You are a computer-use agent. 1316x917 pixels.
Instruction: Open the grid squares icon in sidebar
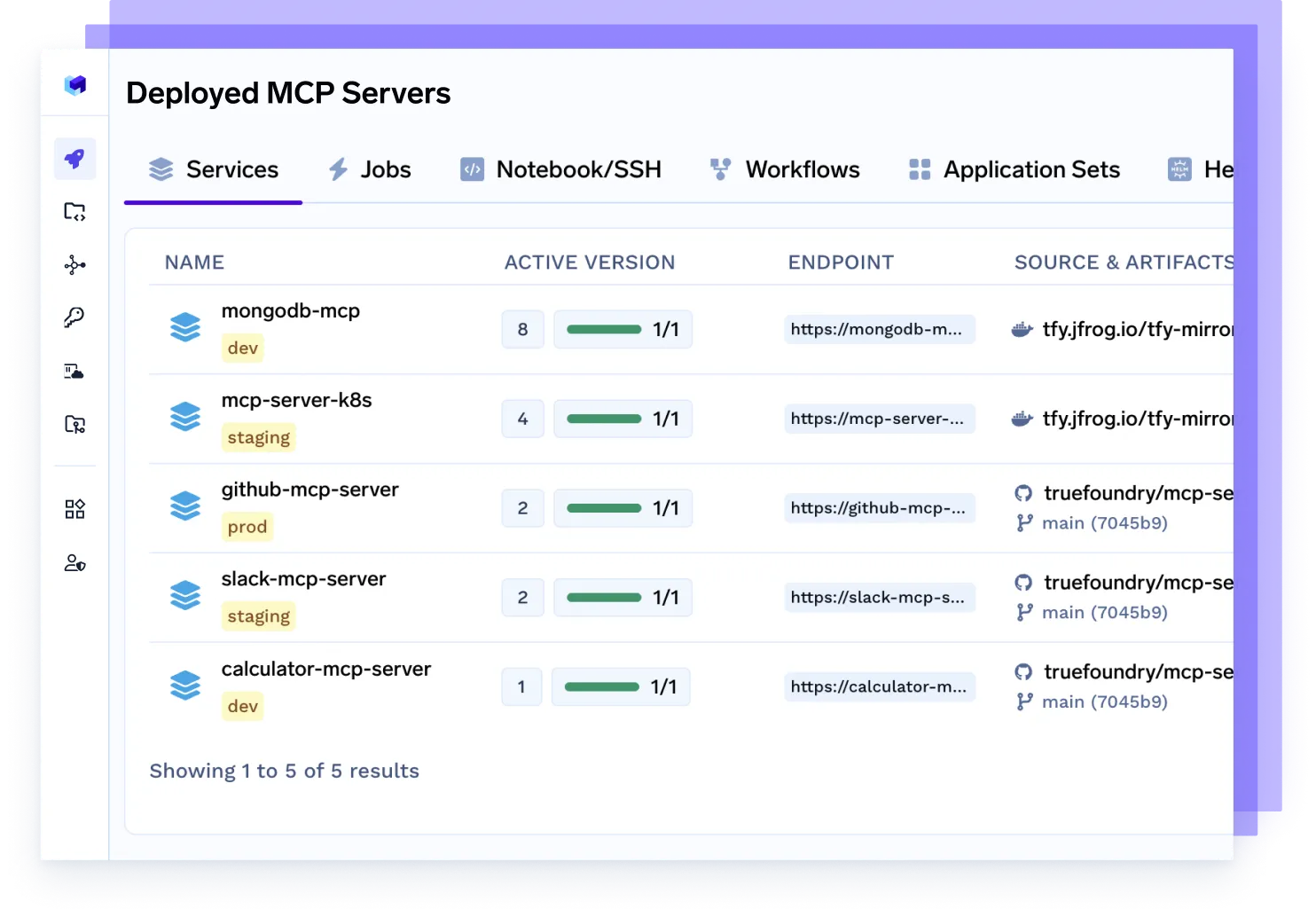pos(75,509)
